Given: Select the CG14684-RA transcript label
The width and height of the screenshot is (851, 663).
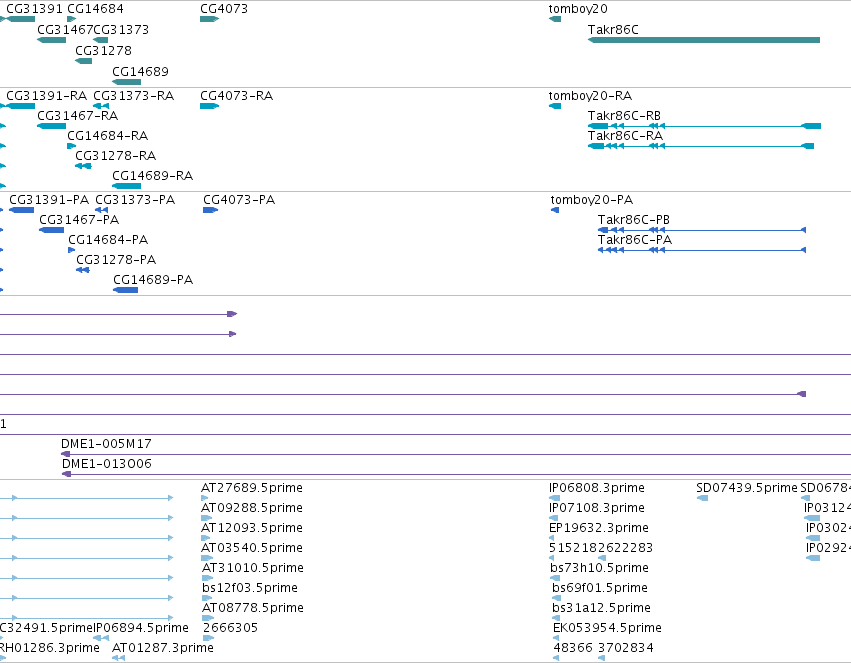Looking at the screenshot, I should click(107, 136).
